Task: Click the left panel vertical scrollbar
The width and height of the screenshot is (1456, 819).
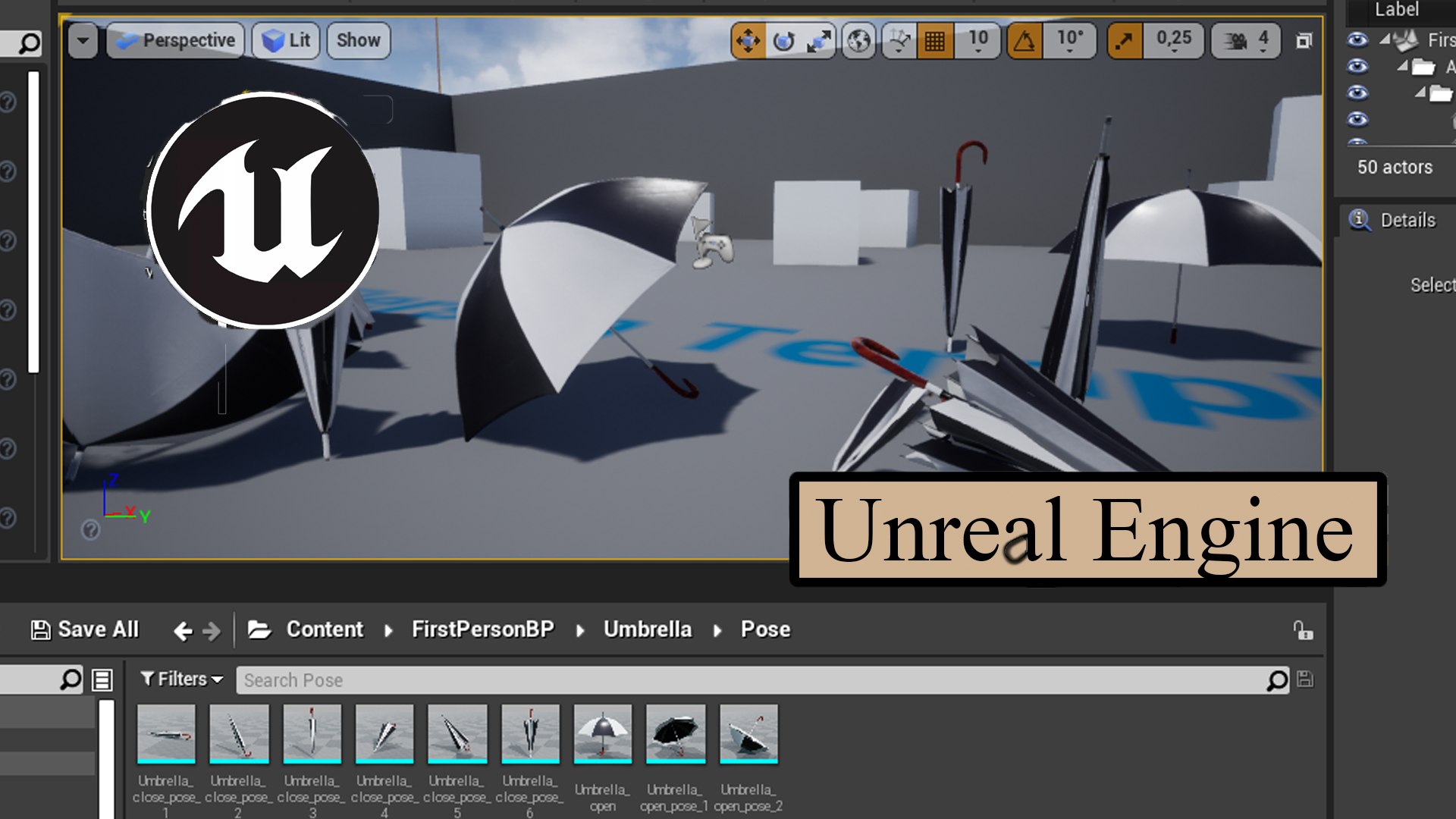Action: (x=33, y=221)
